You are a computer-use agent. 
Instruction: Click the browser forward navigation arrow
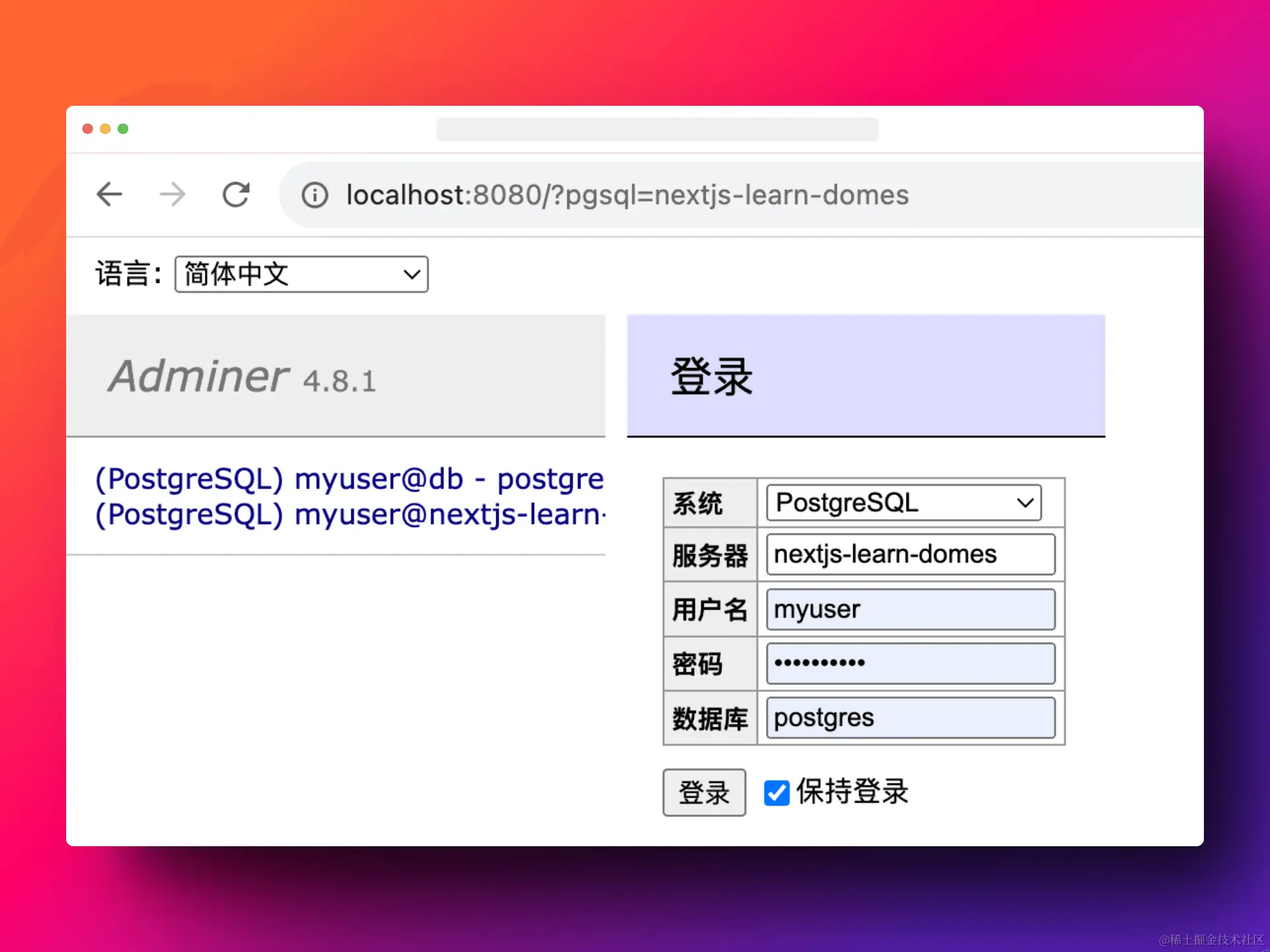[173, 194]
